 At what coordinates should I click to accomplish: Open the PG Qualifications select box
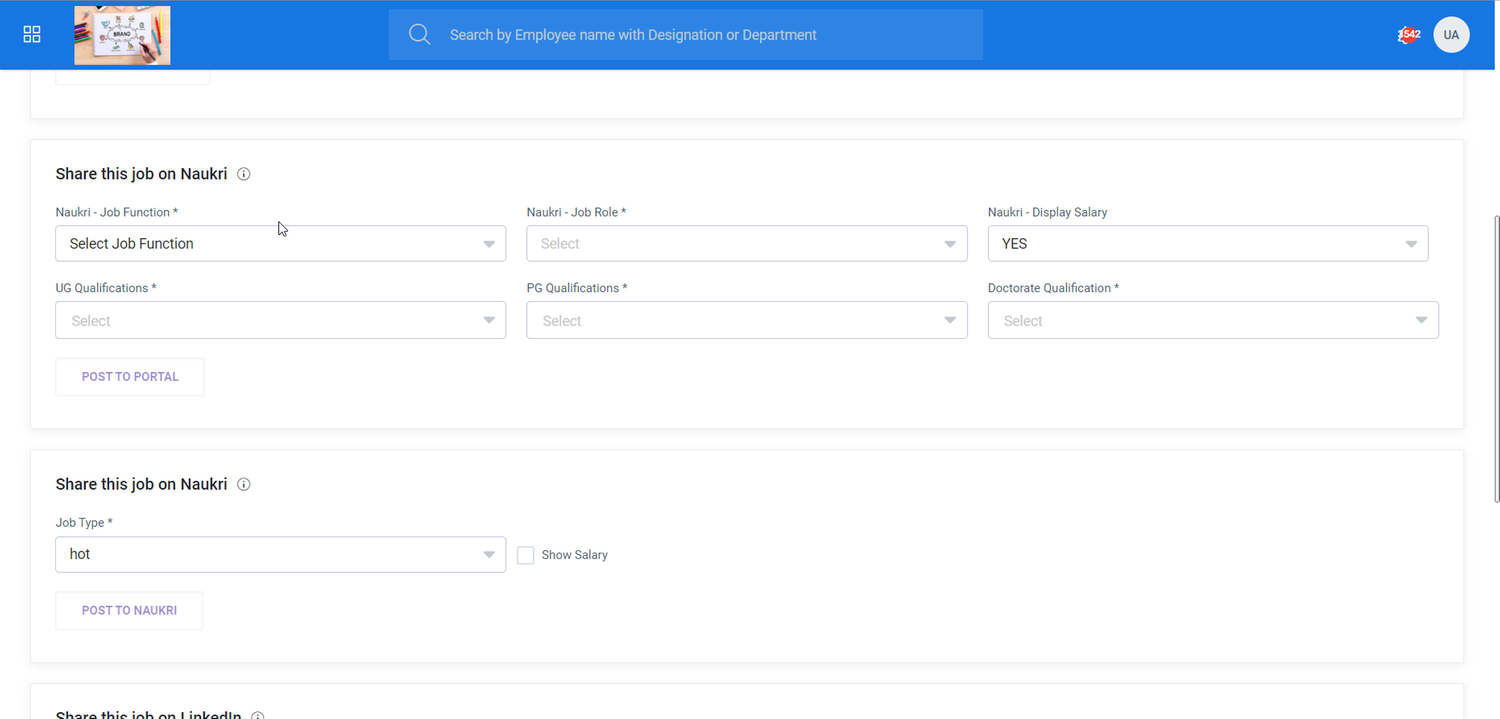[746, 321]
